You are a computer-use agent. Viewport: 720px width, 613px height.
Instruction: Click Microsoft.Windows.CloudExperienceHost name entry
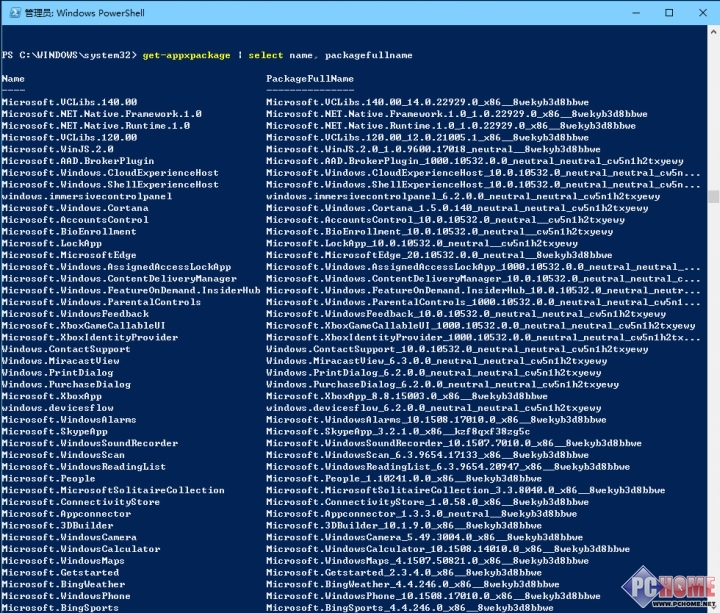110,173
